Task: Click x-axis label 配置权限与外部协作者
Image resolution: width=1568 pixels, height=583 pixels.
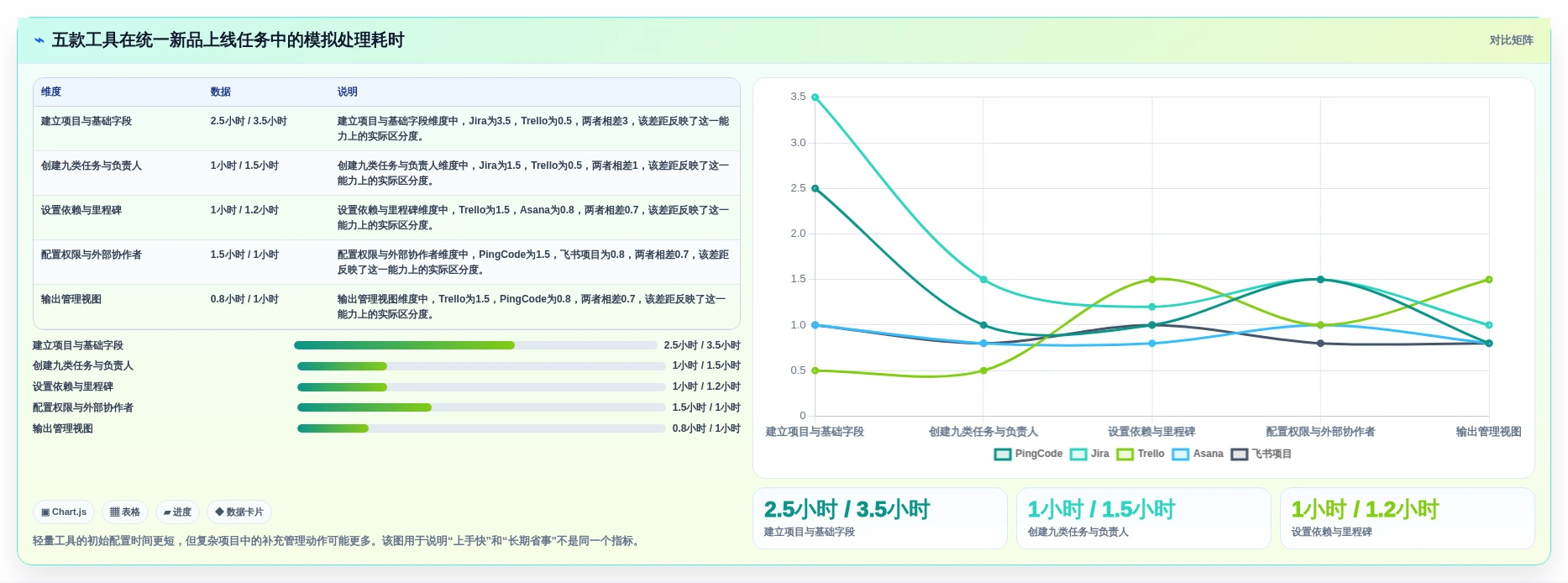Action: (x=1320, y=432)
